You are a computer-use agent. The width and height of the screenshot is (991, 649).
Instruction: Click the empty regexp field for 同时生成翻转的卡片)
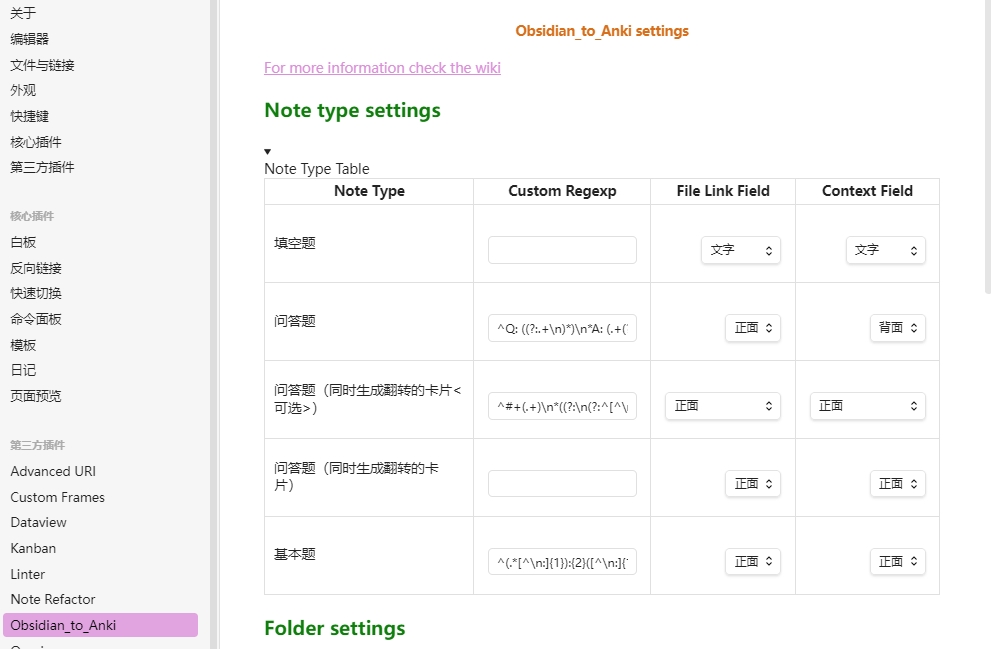coord(562,484)
